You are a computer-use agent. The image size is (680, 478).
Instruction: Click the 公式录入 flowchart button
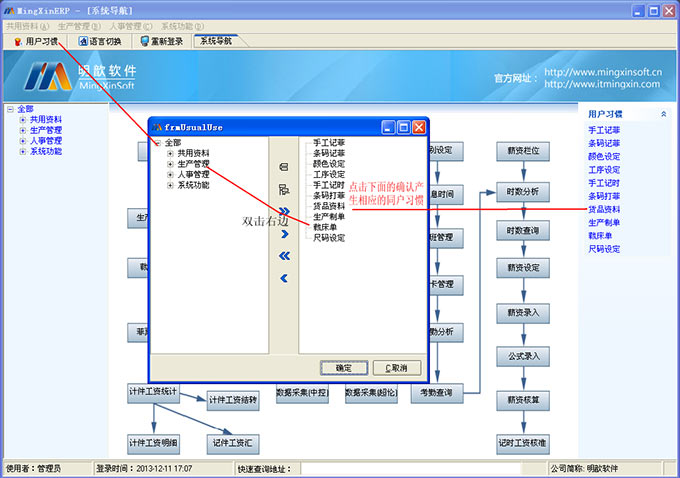pyautogui.click(x=523, y=356)
